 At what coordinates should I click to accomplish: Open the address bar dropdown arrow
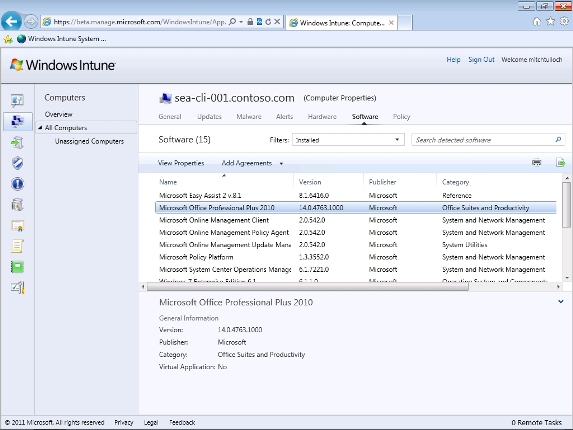click(x=241, y=22)
